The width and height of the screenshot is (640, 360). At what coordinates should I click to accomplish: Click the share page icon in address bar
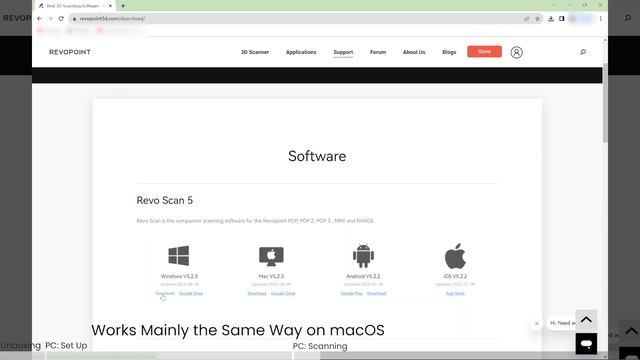527,19
